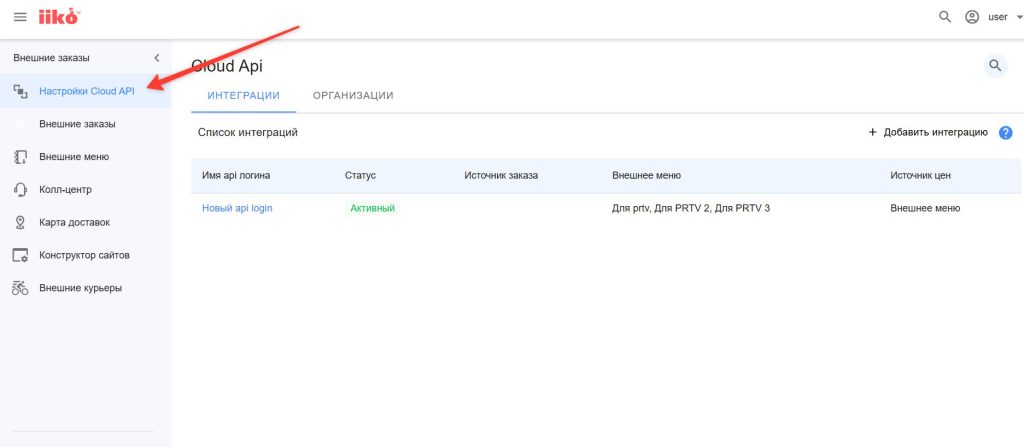Viewport: 1024px width, 447px height.
Task: Click the Карта доставок pin icon
Action: (20, 222)
